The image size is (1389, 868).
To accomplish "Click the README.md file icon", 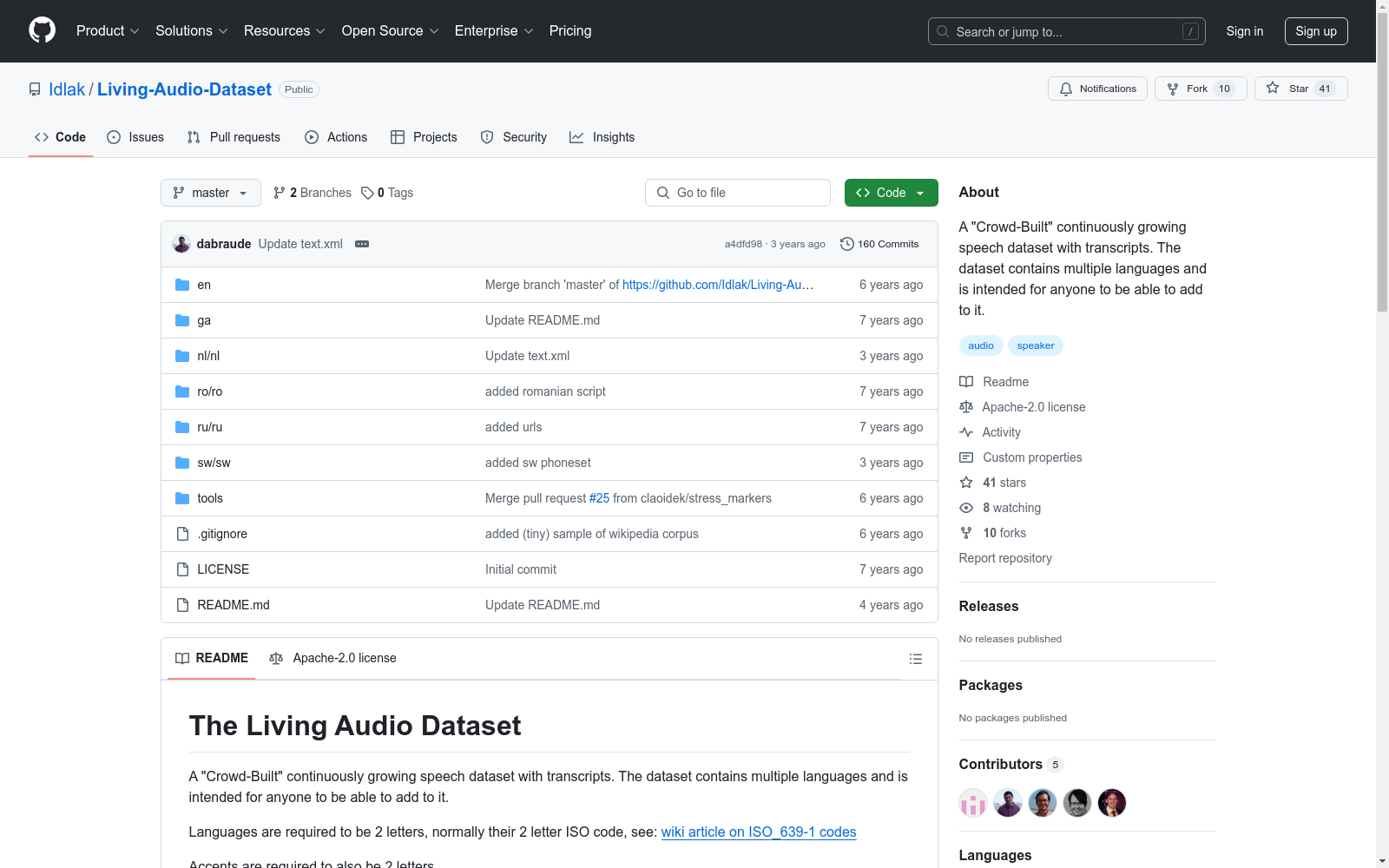I will [x=182, y=605].
